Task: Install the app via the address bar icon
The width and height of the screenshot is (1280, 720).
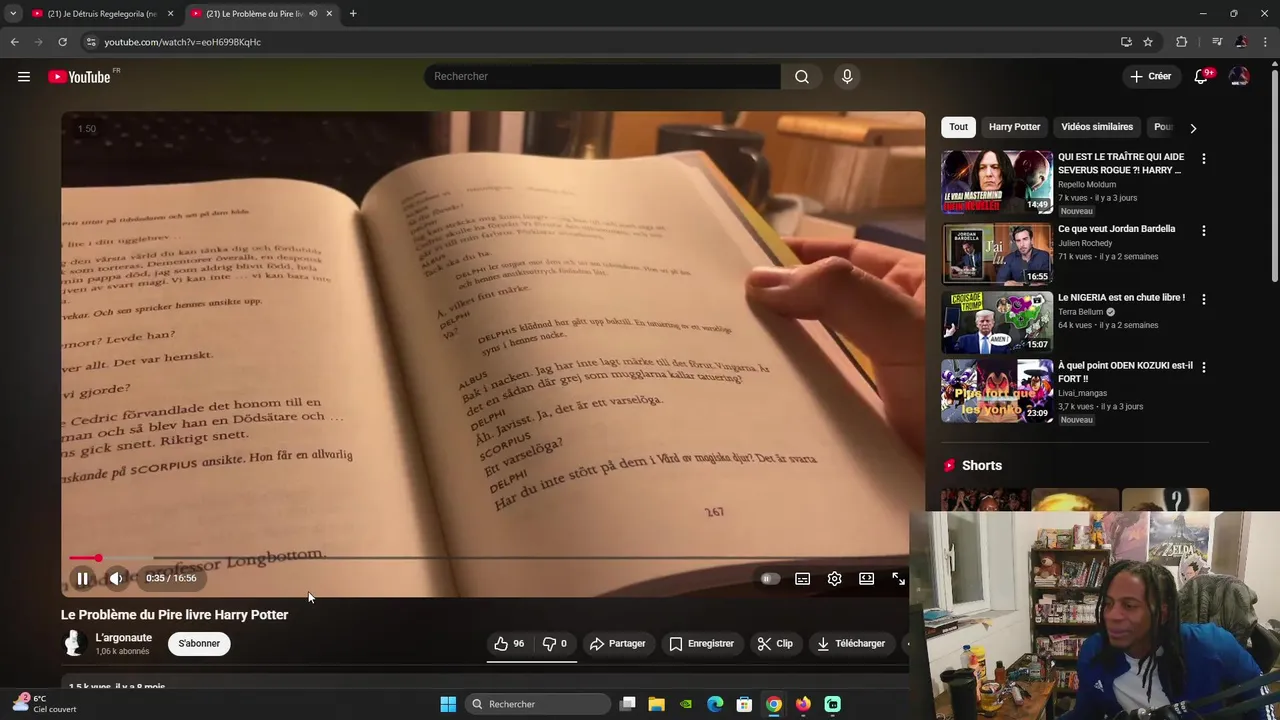Action: point(1126,42)
